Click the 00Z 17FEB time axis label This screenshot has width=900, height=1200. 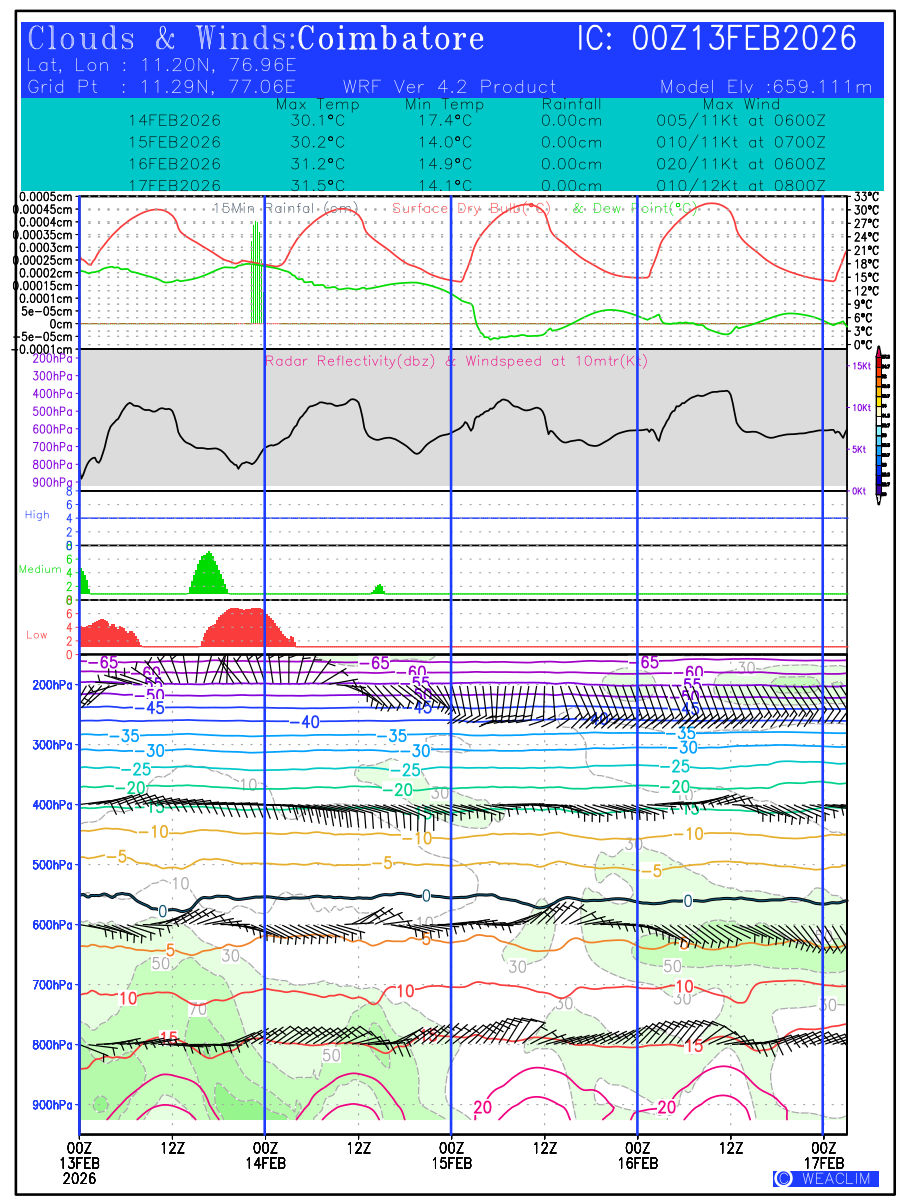[x=823, y=1154]
